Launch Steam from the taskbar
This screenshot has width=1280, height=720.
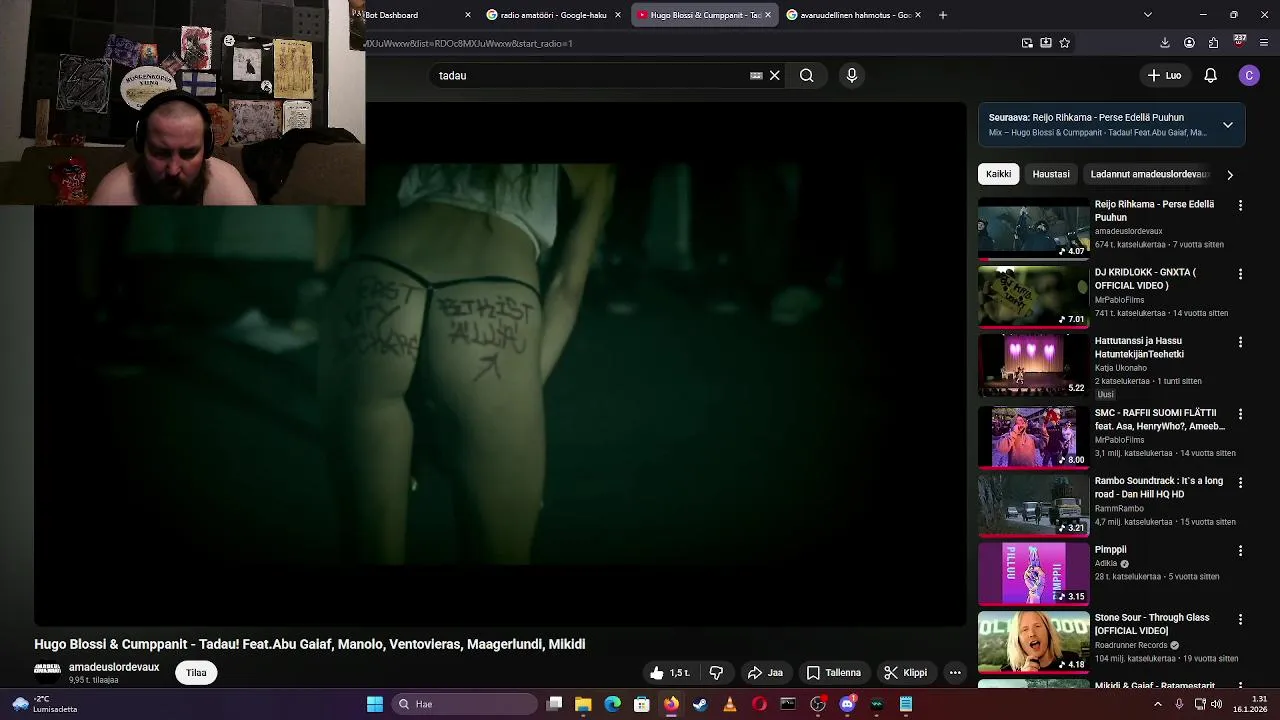pyautogui.click(x=700, y=704)
